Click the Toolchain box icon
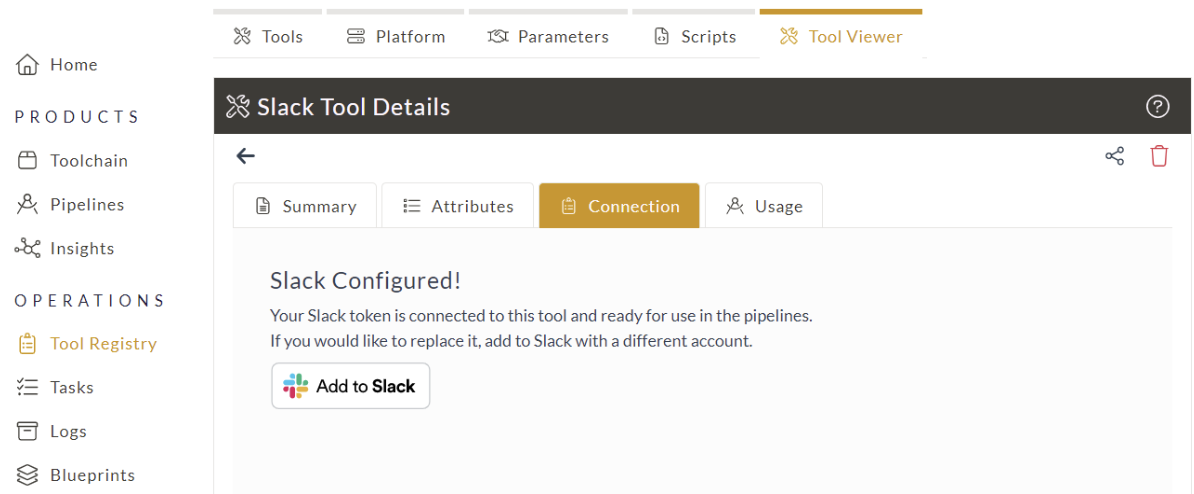Viewport: 1194px width, 494px height. [27, 161]
